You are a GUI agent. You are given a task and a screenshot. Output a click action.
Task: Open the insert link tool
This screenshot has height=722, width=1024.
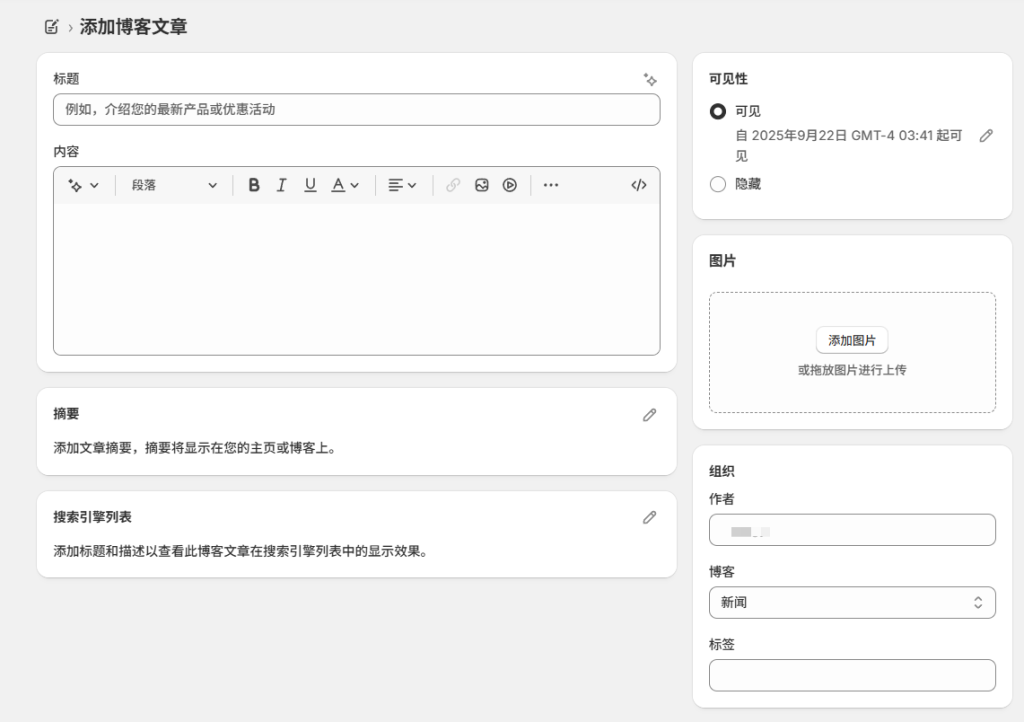pos(451,185)
